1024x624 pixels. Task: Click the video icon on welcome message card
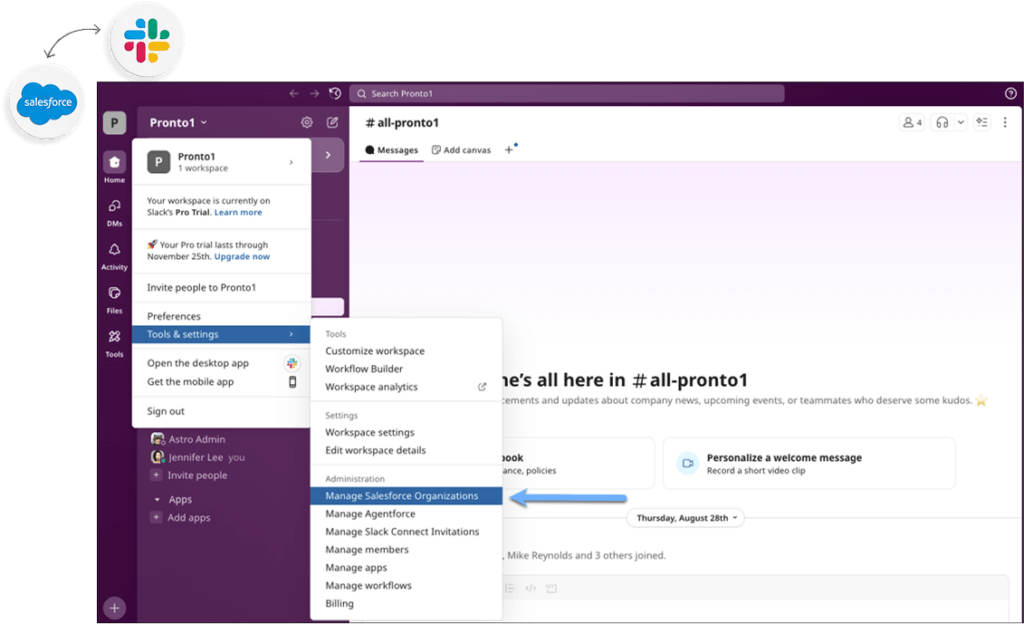[x=688, y=463]
